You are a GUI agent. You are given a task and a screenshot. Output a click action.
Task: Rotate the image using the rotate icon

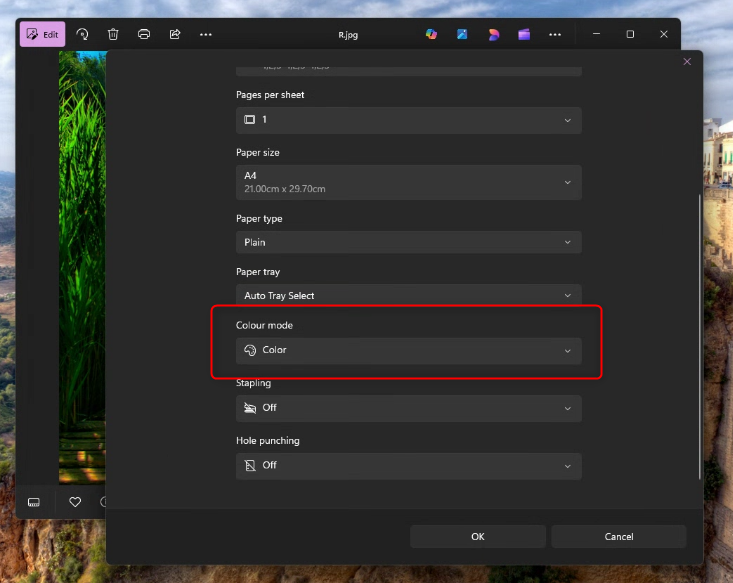[x=82, y=34]
